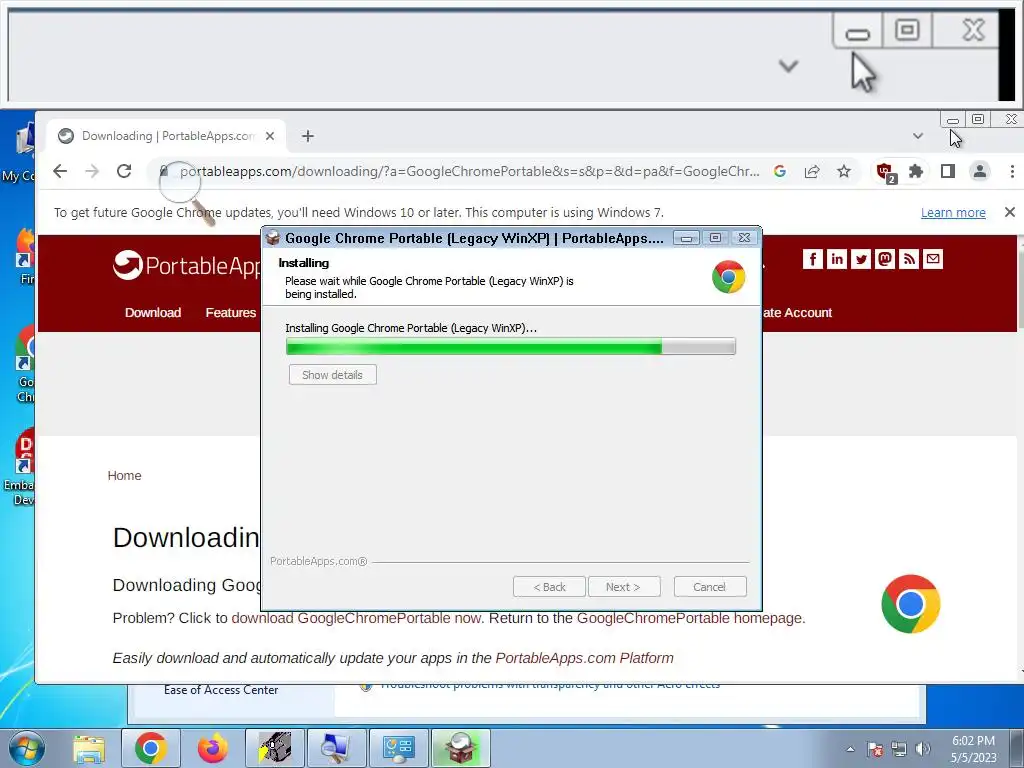Open the Extensions puzzle icon
This screenshot has width=1024, height=768.
[x=916, y=171]
